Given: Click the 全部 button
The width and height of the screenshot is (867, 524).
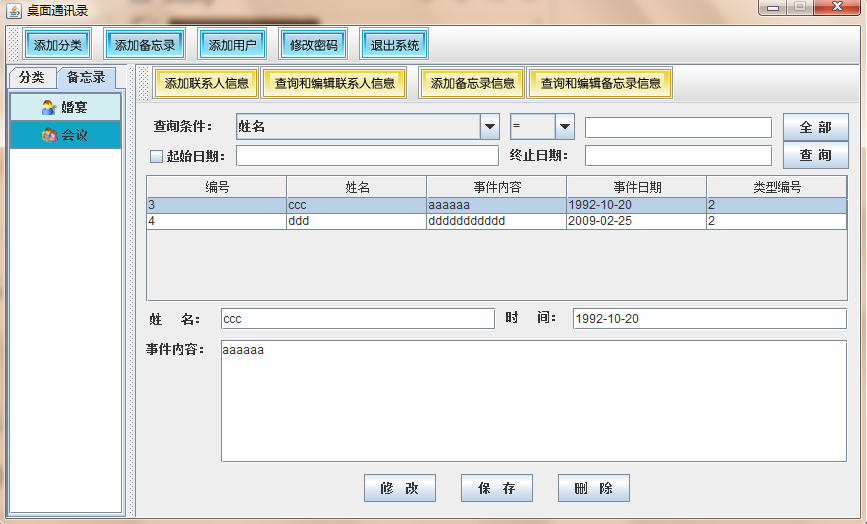Looking at the screenshot, I should click(x=816, y=127).
